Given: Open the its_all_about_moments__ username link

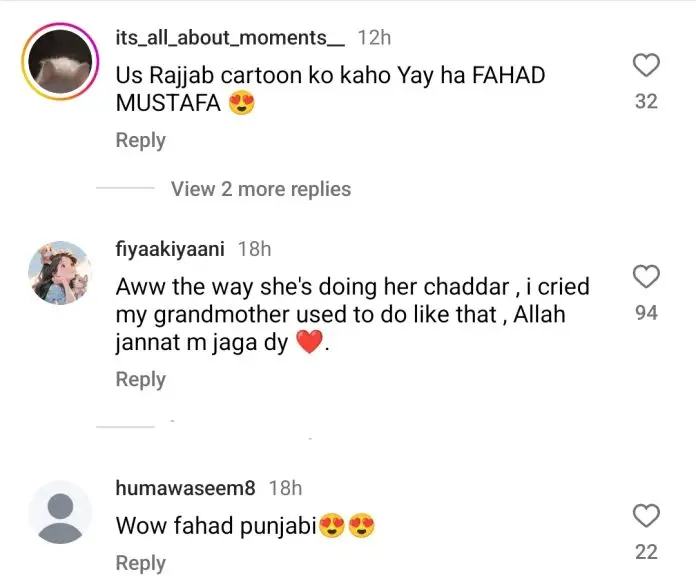Looking at the screenshot, I should [230, 38].
